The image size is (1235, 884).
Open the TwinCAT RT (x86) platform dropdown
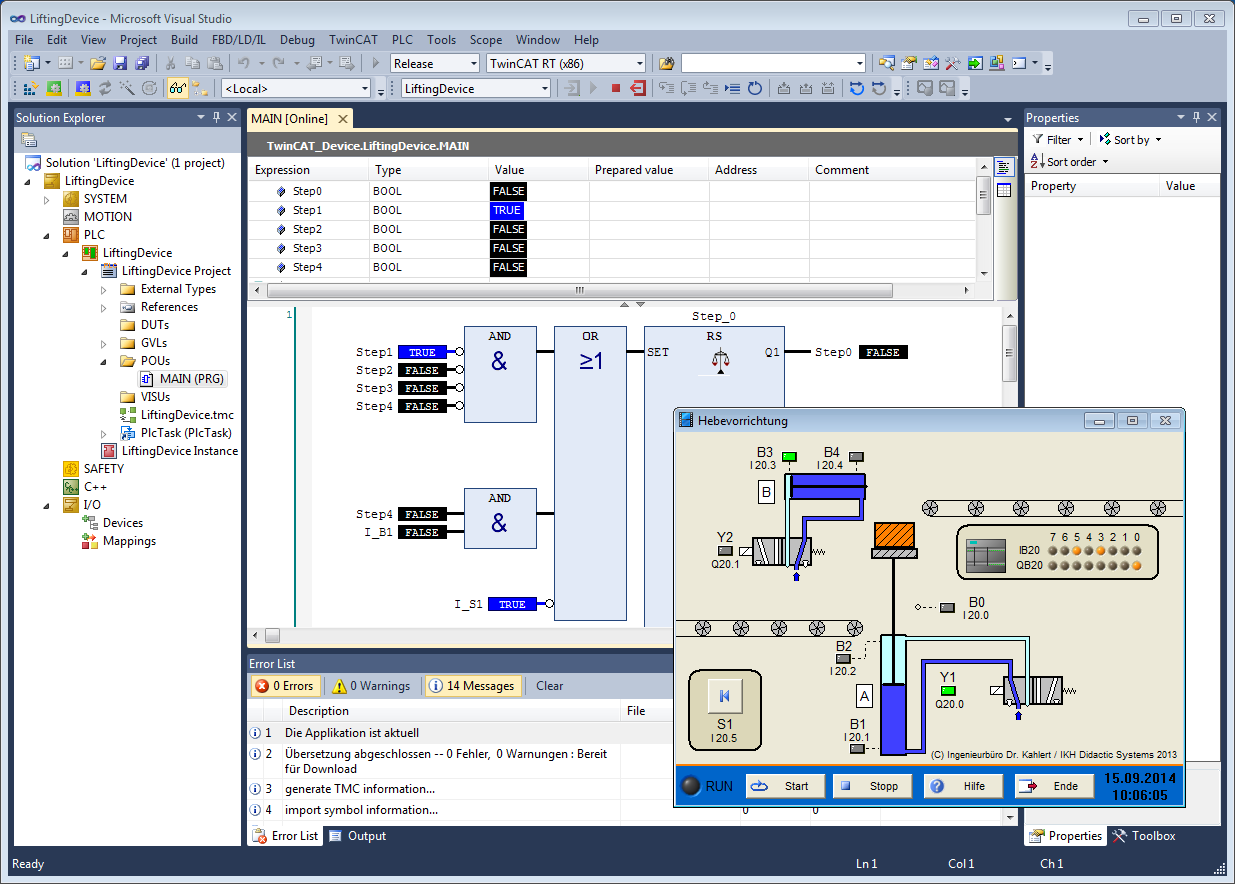pyautogui.click(x=639, y=63)
